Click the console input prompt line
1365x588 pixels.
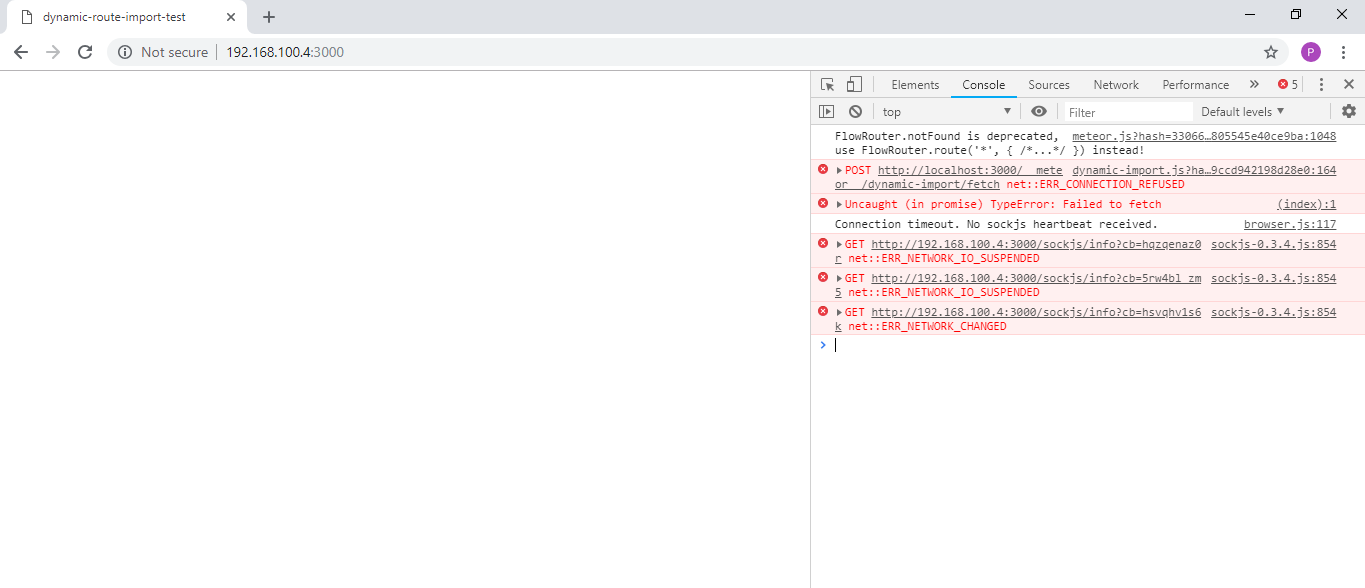coord(1088,345)
